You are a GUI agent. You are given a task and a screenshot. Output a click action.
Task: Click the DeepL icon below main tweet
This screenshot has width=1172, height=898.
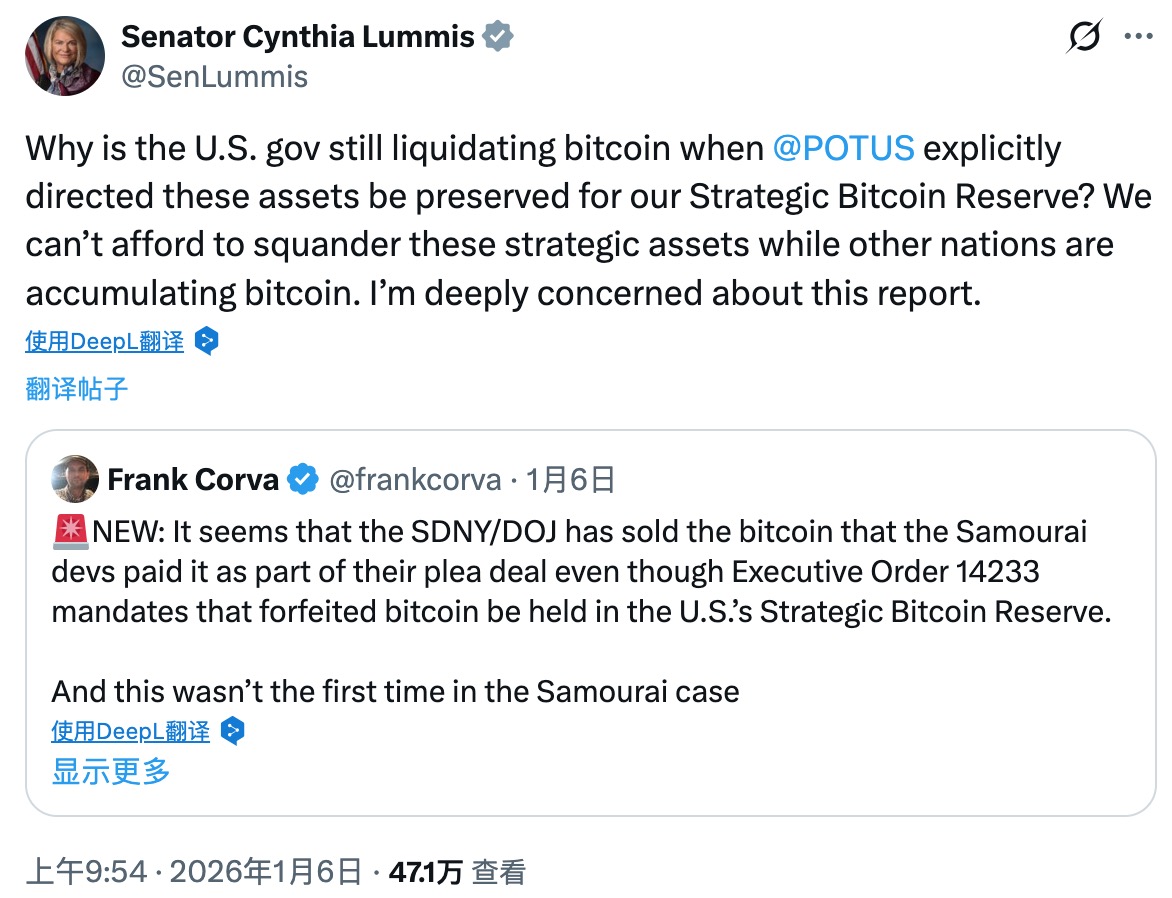click(206, 342)
